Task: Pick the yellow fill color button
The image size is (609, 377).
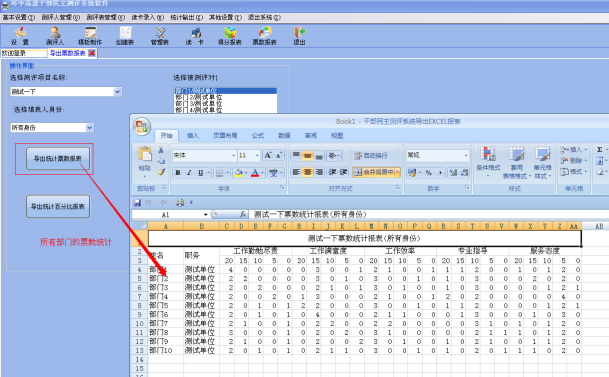Action: point(238,173)
